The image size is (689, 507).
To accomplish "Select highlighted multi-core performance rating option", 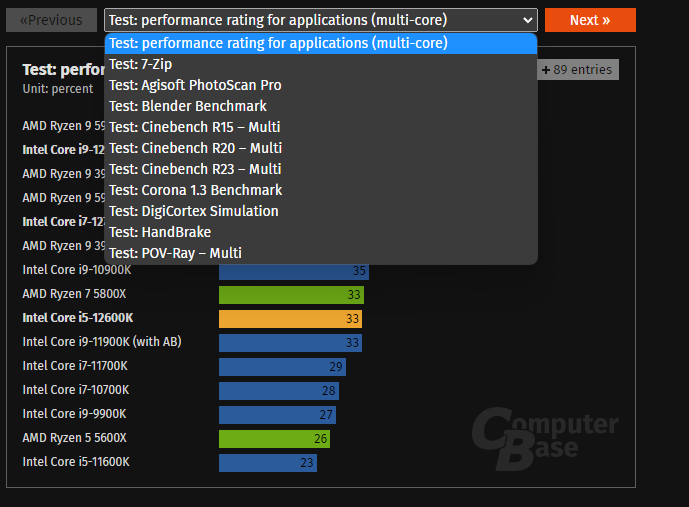I will (321, 43).
